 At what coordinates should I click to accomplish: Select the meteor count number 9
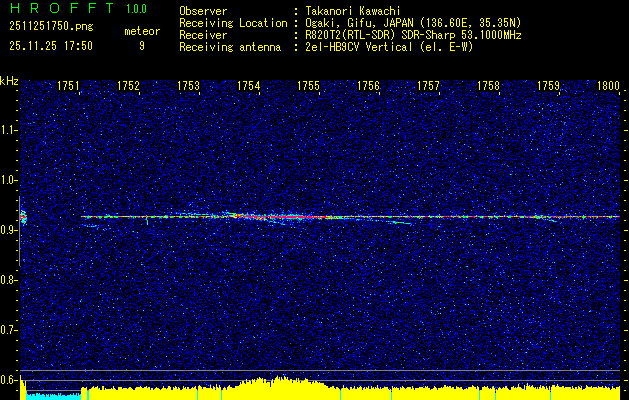[142, 46]
